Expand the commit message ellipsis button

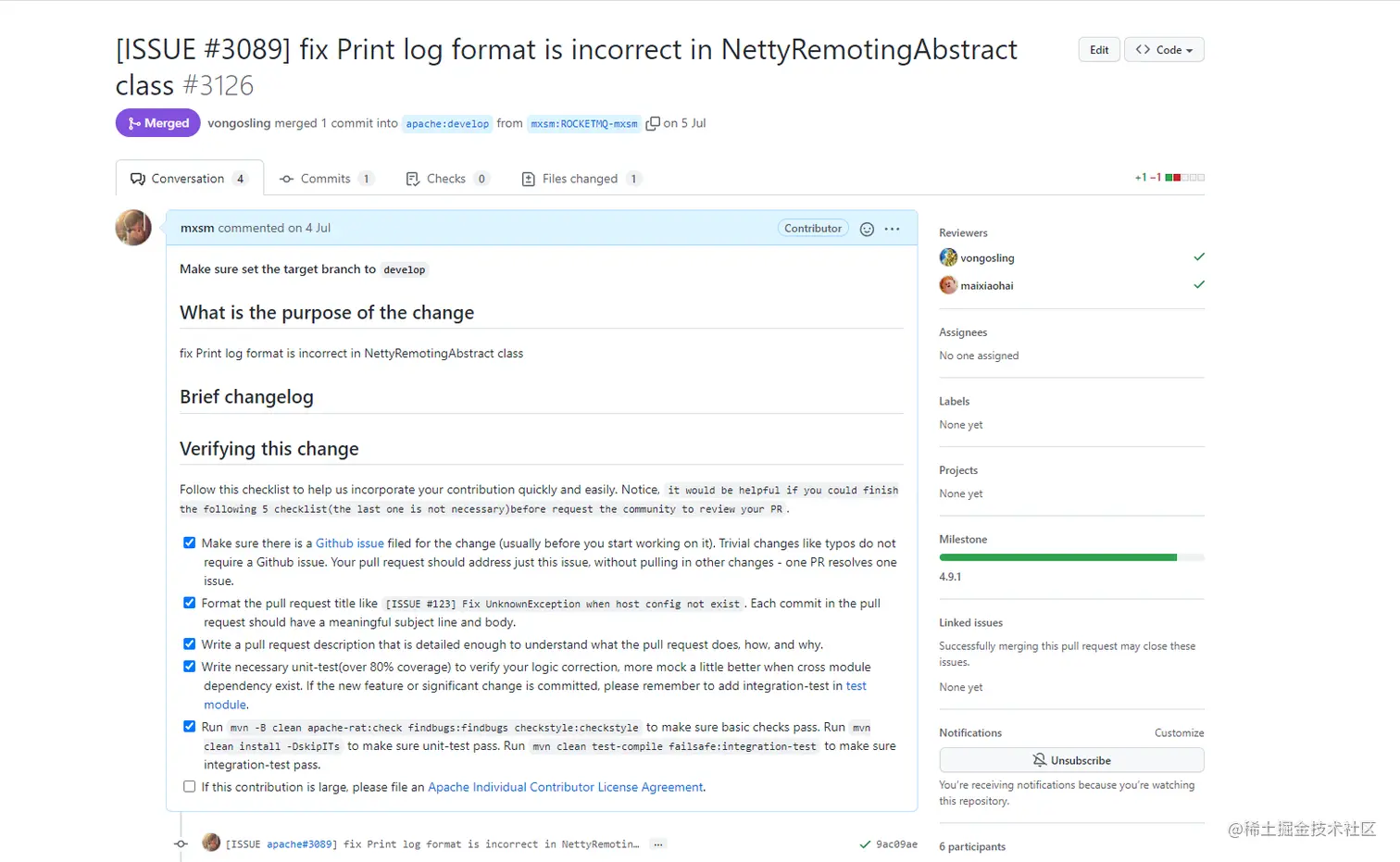pos(657,844)
